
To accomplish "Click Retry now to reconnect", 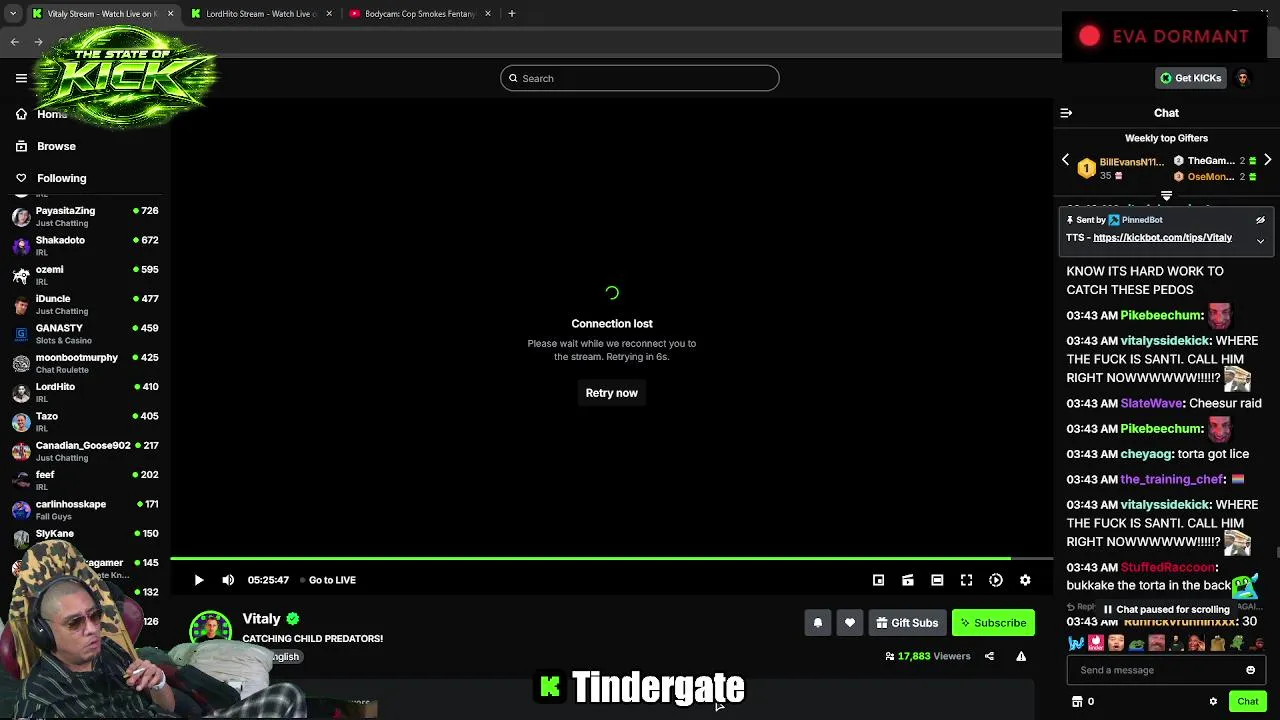I will tap(611, 393).
